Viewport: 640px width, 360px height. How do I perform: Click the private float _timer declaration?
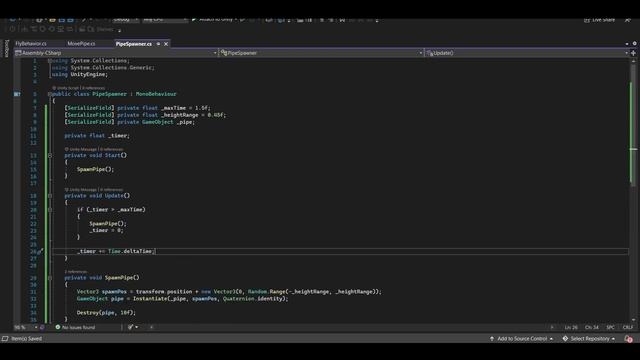pos(97,136)
